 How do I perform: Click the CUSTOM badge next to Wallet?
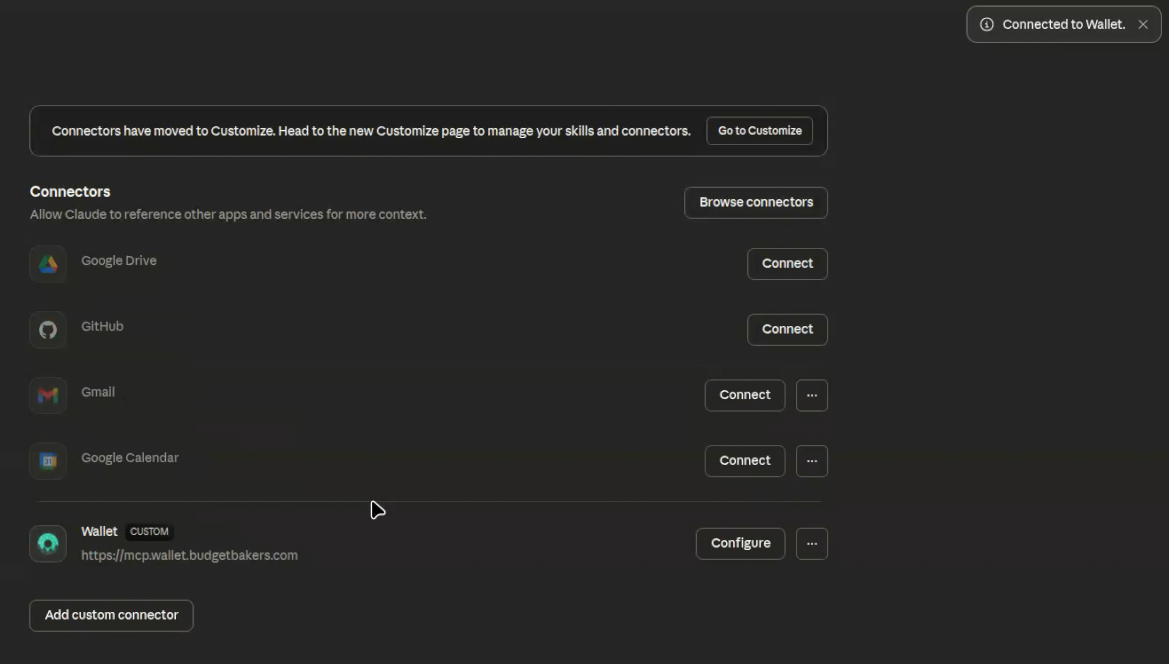click(148, 531)
